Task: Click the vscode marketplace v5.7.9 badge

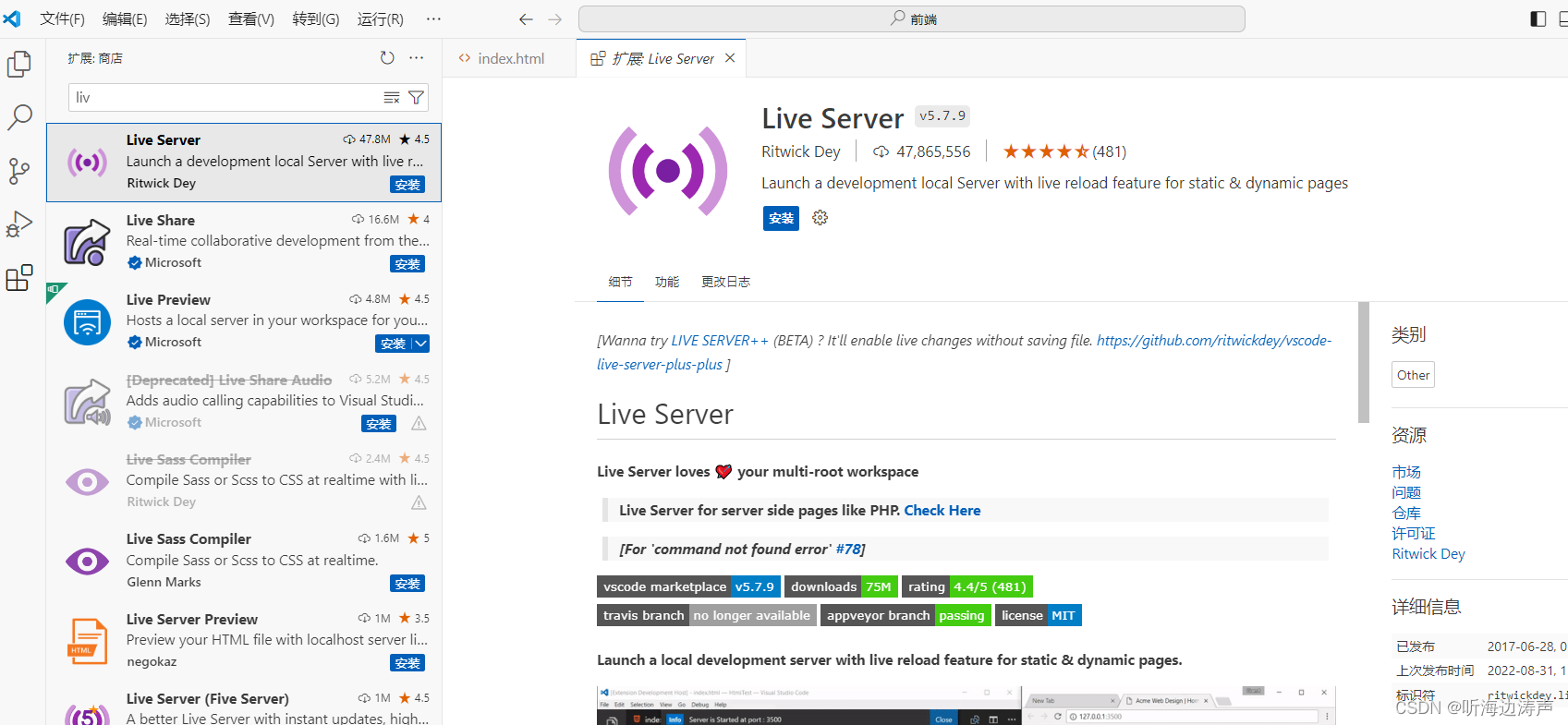Action: pos(689,586)
